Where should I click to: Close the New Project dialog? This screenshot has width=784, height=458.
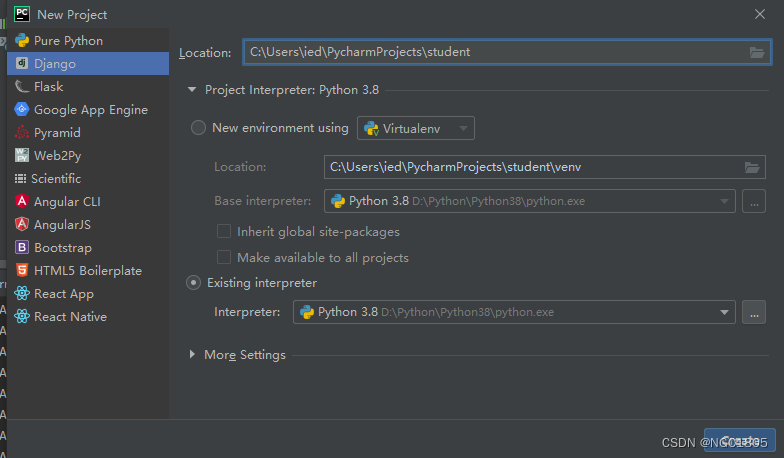(x=760, y=14)
